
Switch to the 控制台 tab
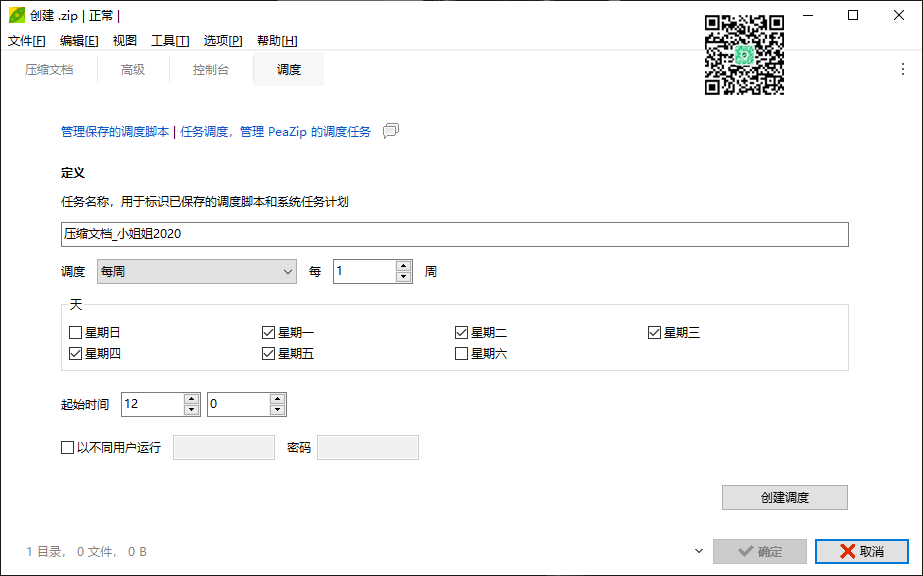pos(211,69)
